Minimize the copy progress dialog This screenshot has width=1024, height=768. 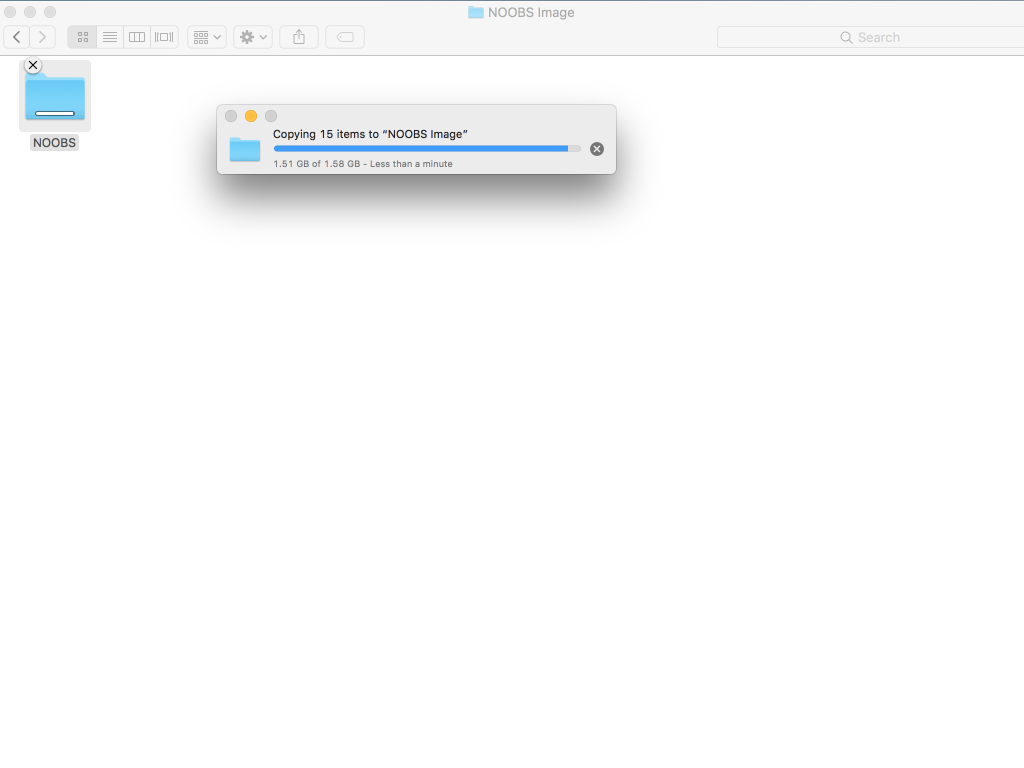pyautogui.click(x=251, y=116)
